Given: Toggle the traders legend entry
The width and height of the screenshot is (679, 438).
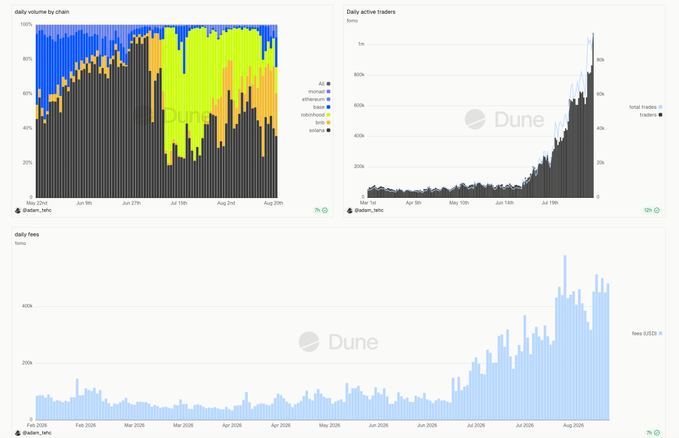Looking at the screenshot, I should [651, 115].
